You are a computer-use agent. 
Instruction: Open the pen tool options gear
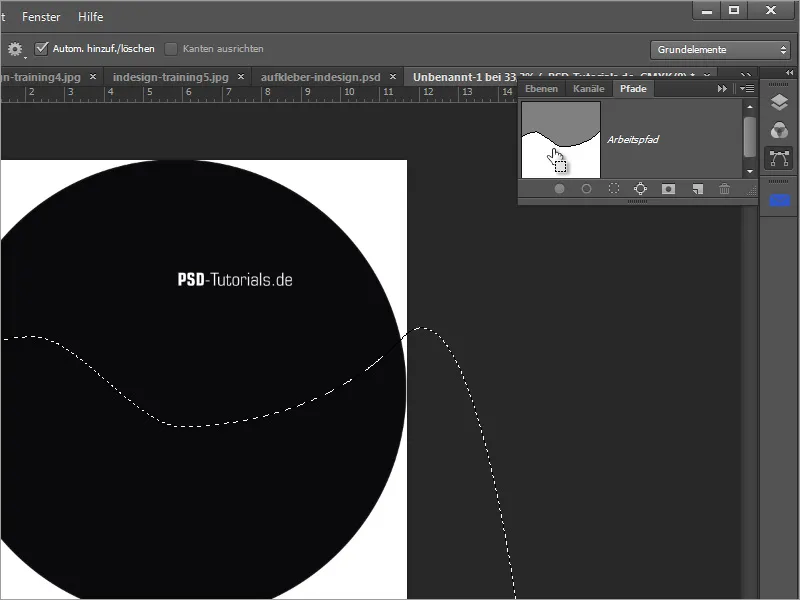pos(15,49)
